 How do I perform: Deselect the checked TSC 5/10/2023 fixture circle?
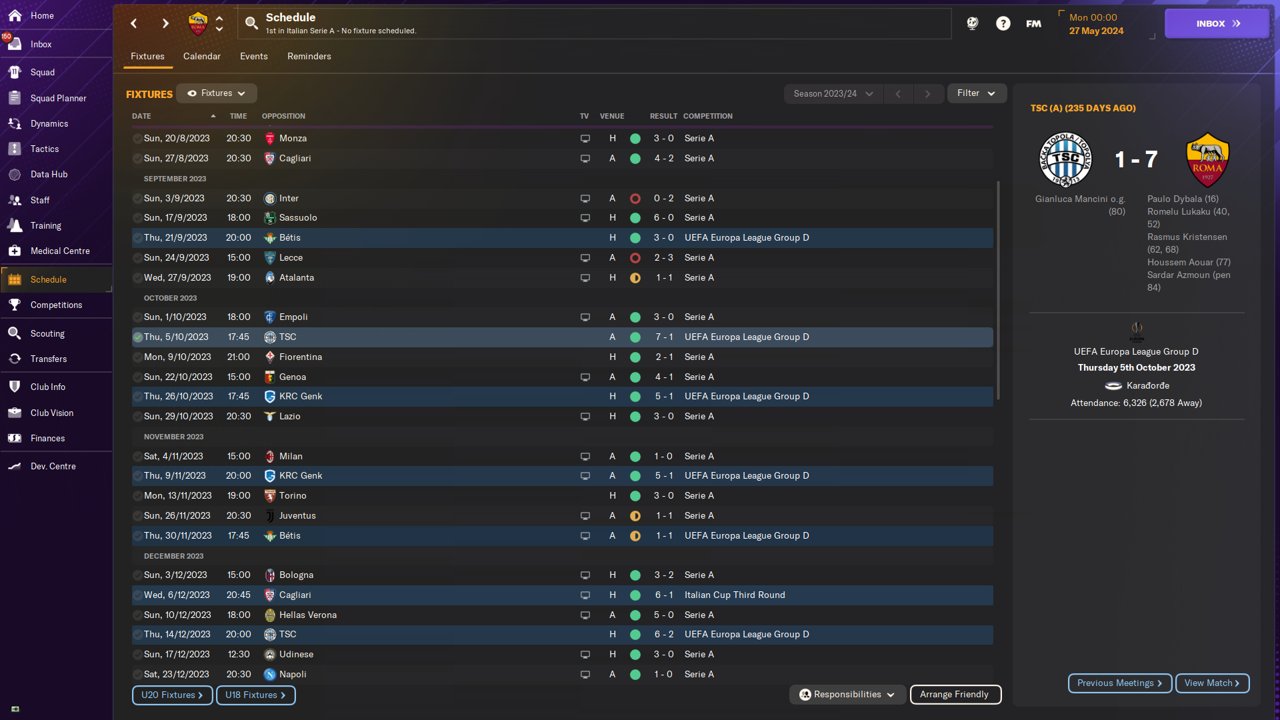point(138,337)
